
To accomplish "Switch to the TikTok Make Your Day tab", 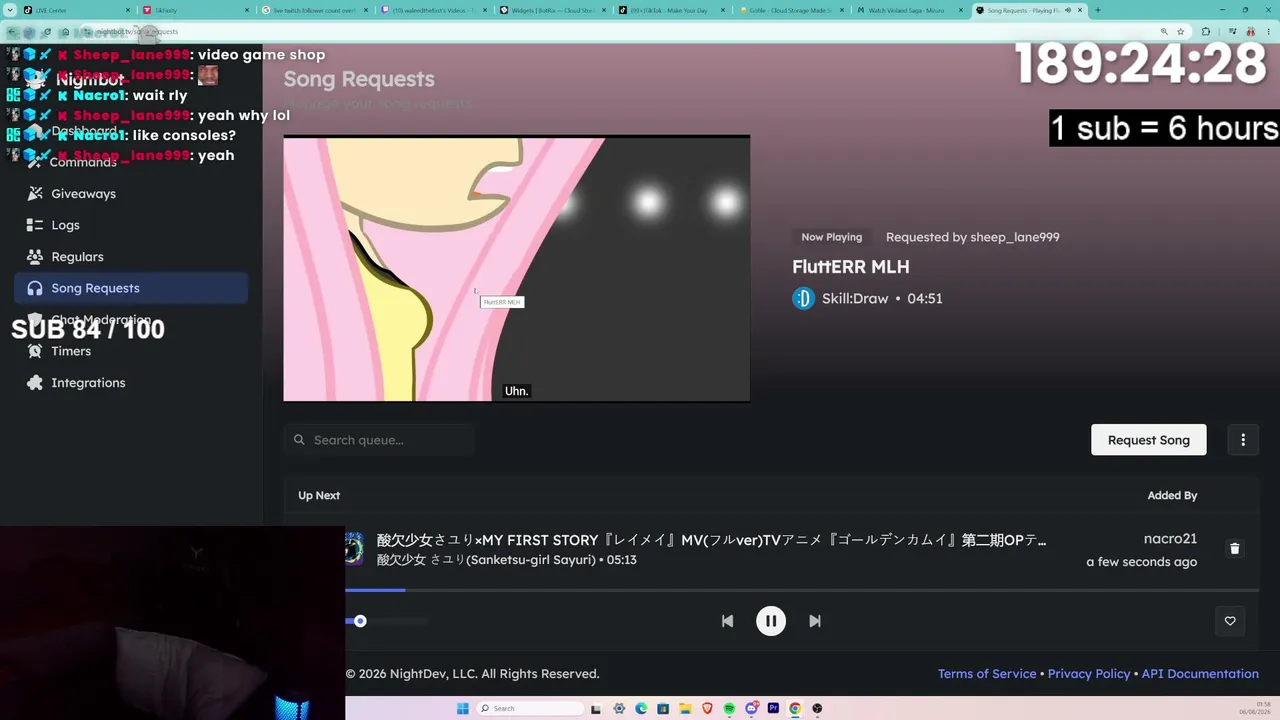I will click(673, 10).
